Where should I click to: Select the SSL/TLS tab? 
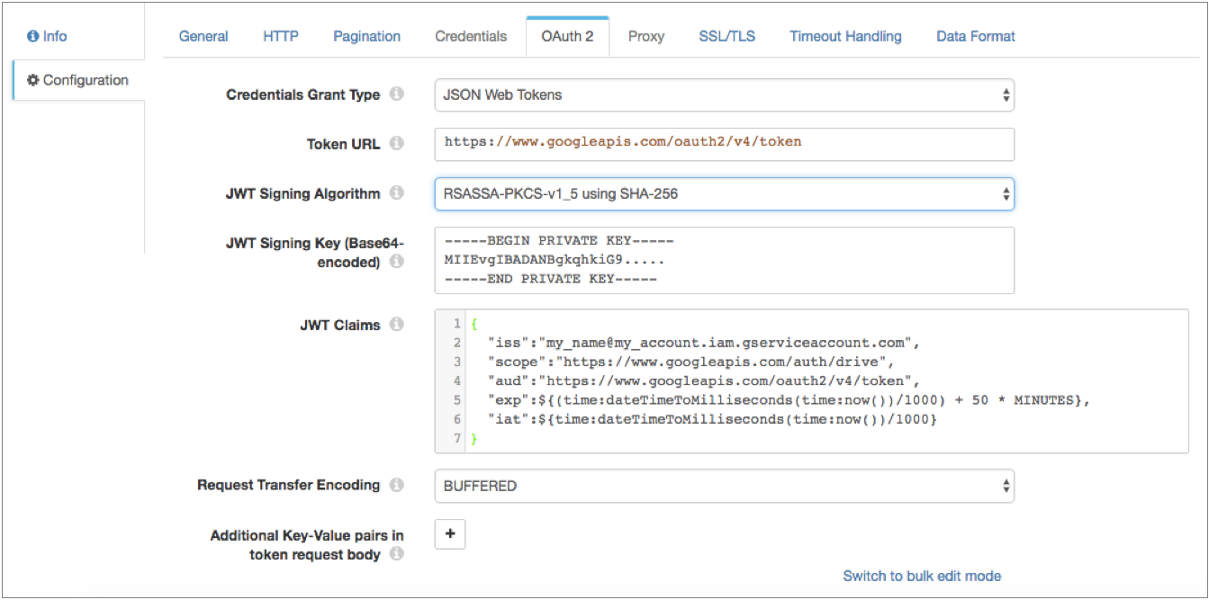click(x=727, y=36)
